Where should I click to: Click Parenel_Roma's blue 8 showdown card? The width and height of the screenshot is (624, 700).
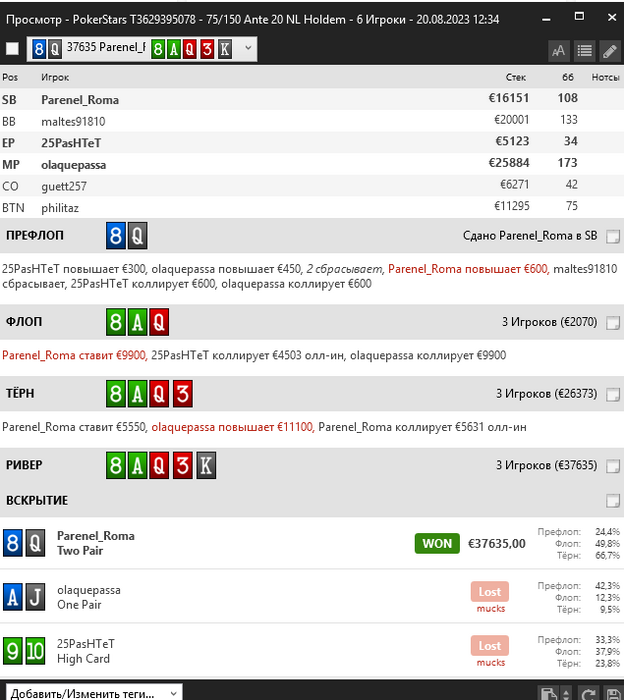tap(12, 543)
